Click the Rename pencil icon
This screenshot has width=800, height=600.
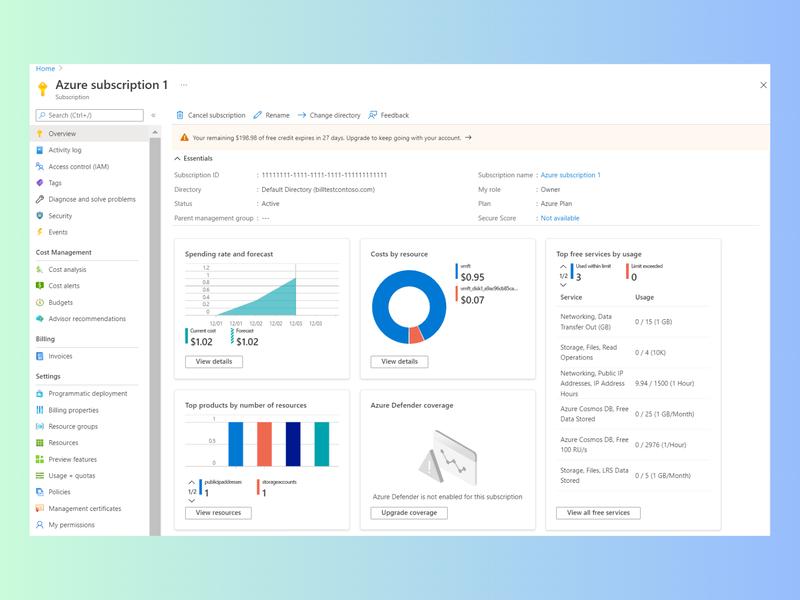[x=258, y=115]
